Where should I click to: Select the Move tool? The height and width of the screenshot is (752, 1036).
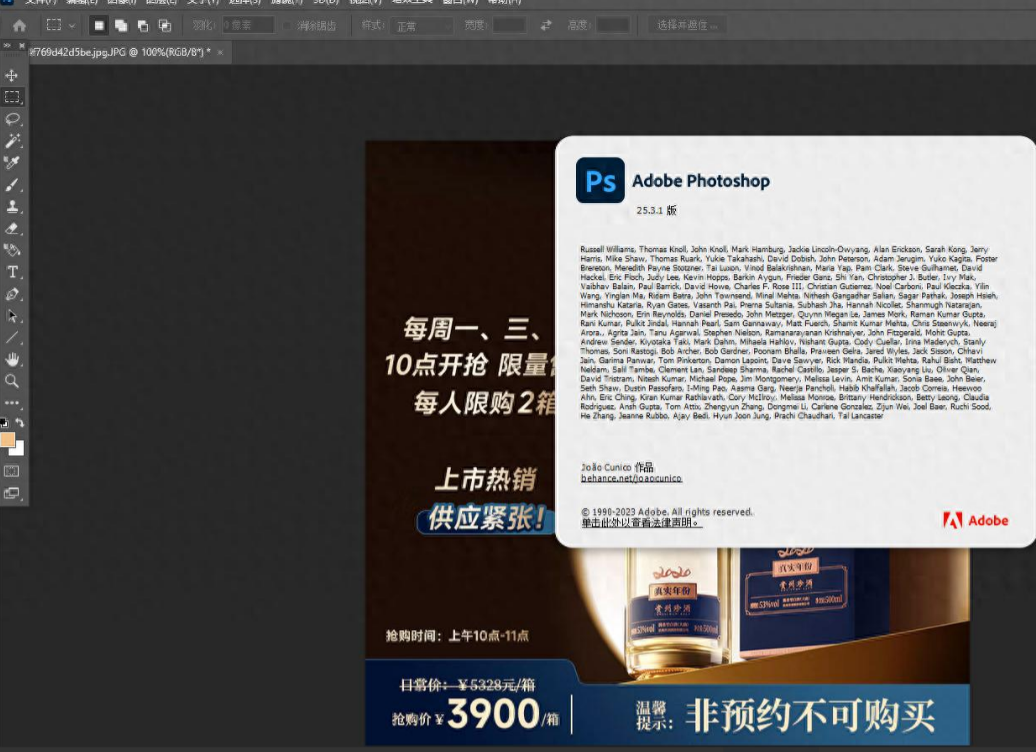pyautogui.click(x=12, y=75)
